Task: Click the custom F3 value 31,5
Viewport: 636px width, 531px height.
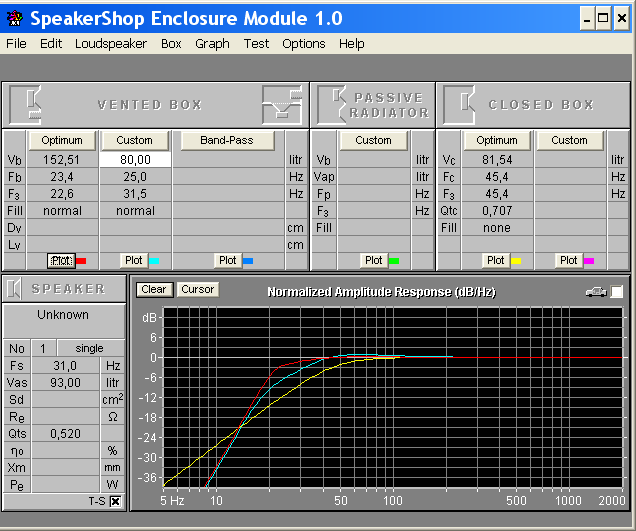Action: [x=135, y=194]
